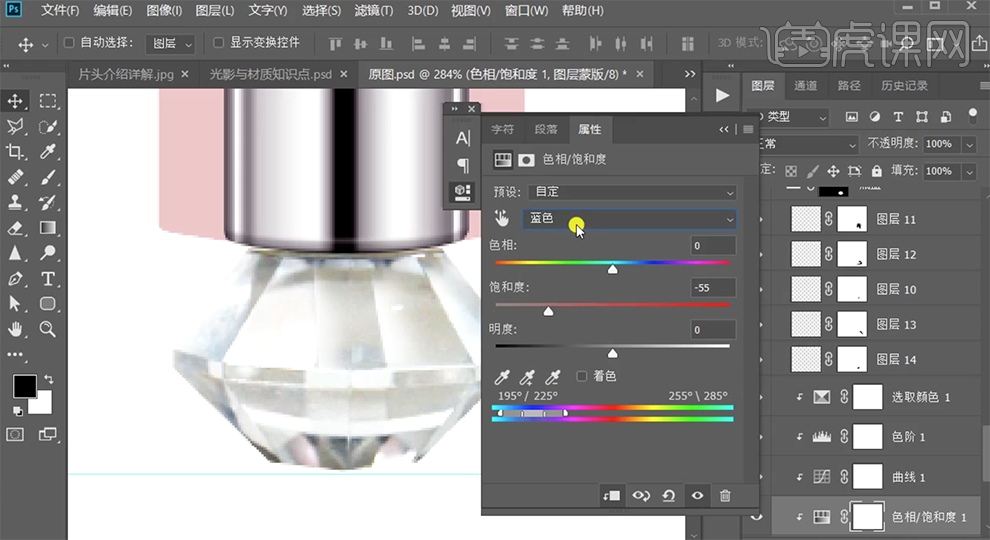Viewport: 990px width, 540px height.
Task: Check the 显示变换控件 option
Action: coord(219,44)
